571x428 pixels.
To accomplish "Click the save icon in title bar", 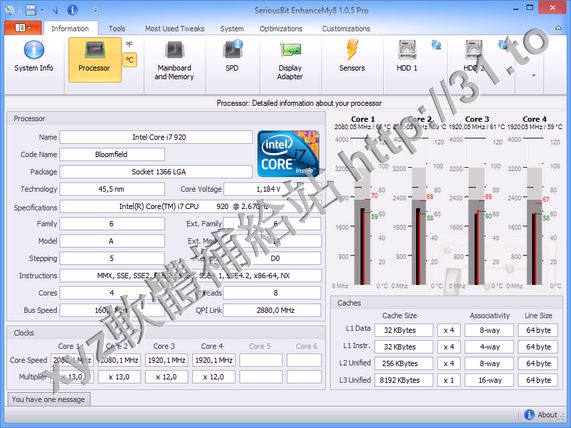I will (x=31, y=10).
